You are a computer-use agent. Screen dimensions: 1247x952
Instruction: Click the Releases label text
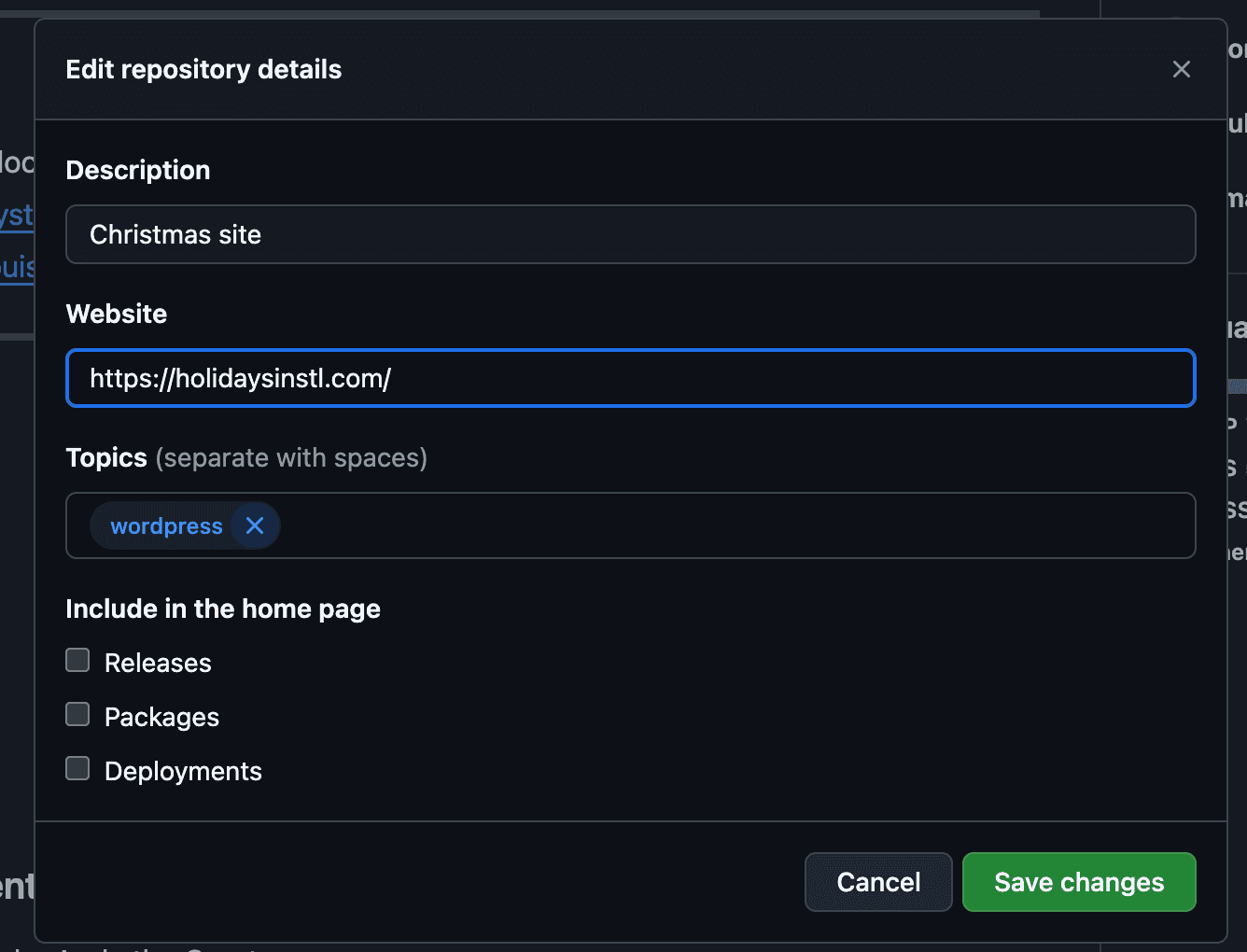tap(157, 662)
